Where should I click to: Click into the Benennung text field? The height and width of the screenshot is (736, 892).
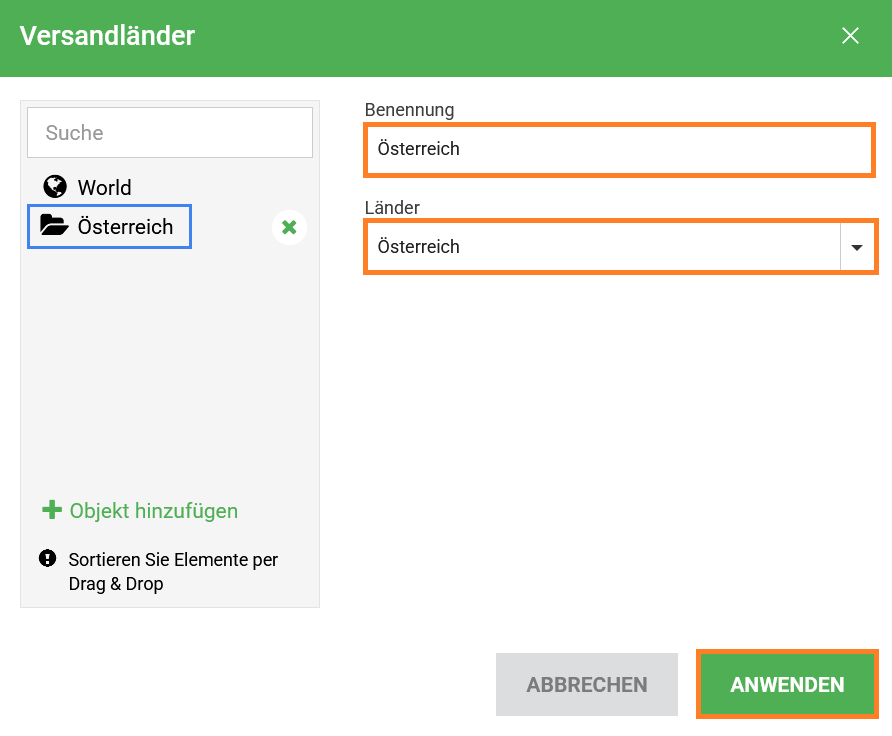[619, 149]
